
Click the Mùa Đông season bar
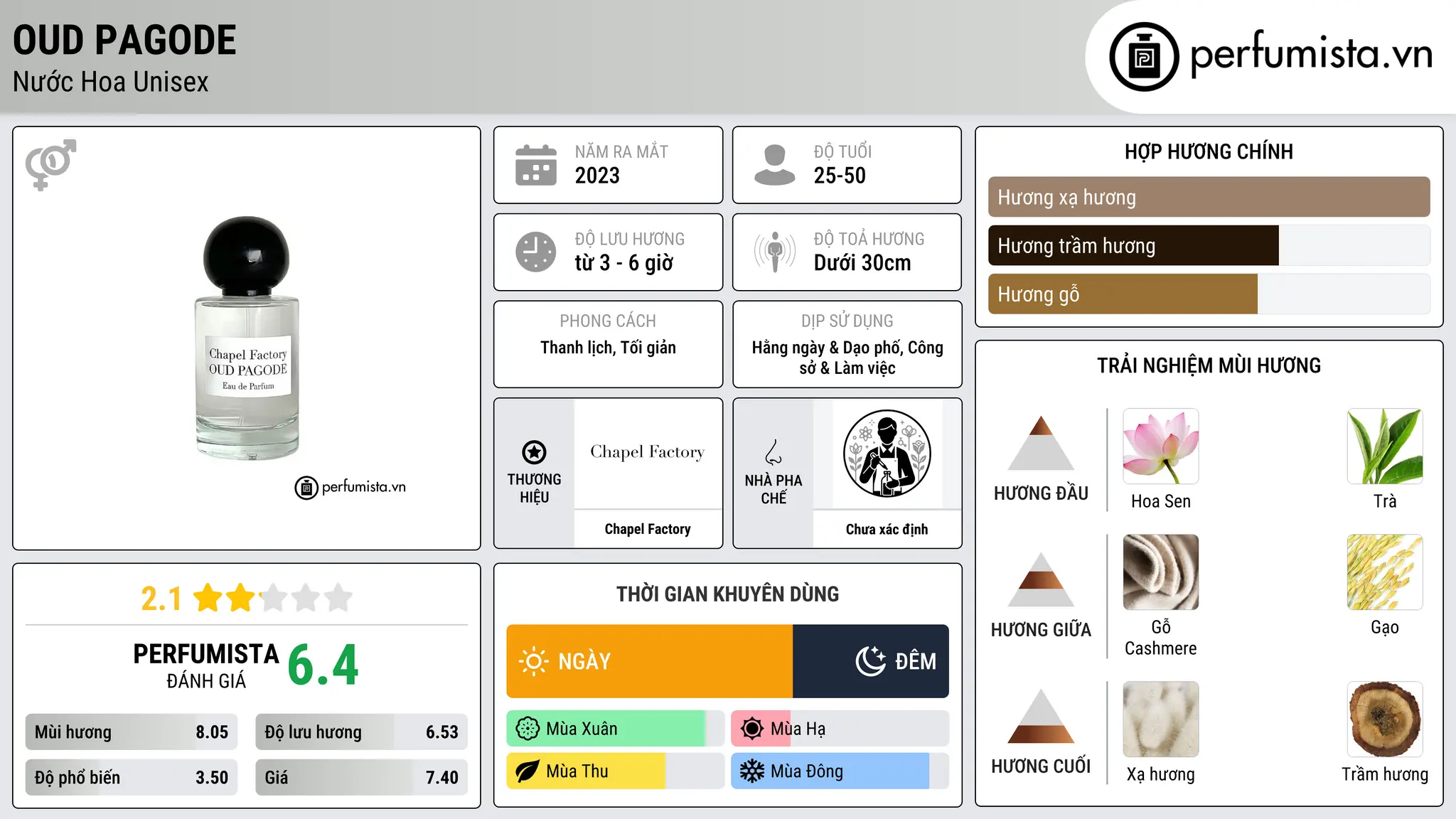[x=840, y=771]
